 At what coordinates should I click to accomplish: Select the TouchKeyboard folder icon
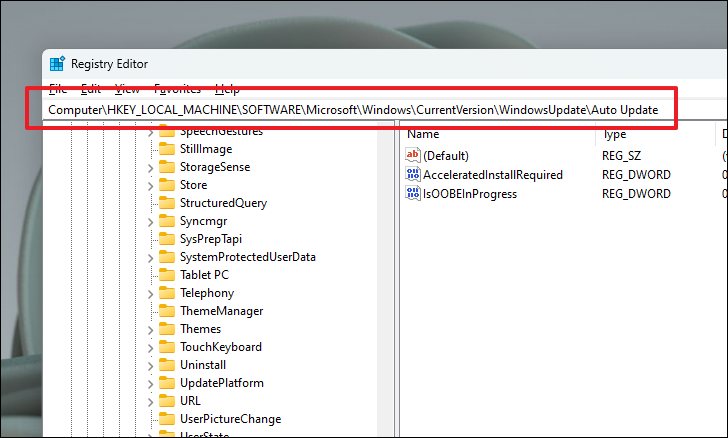pos(167,347)
